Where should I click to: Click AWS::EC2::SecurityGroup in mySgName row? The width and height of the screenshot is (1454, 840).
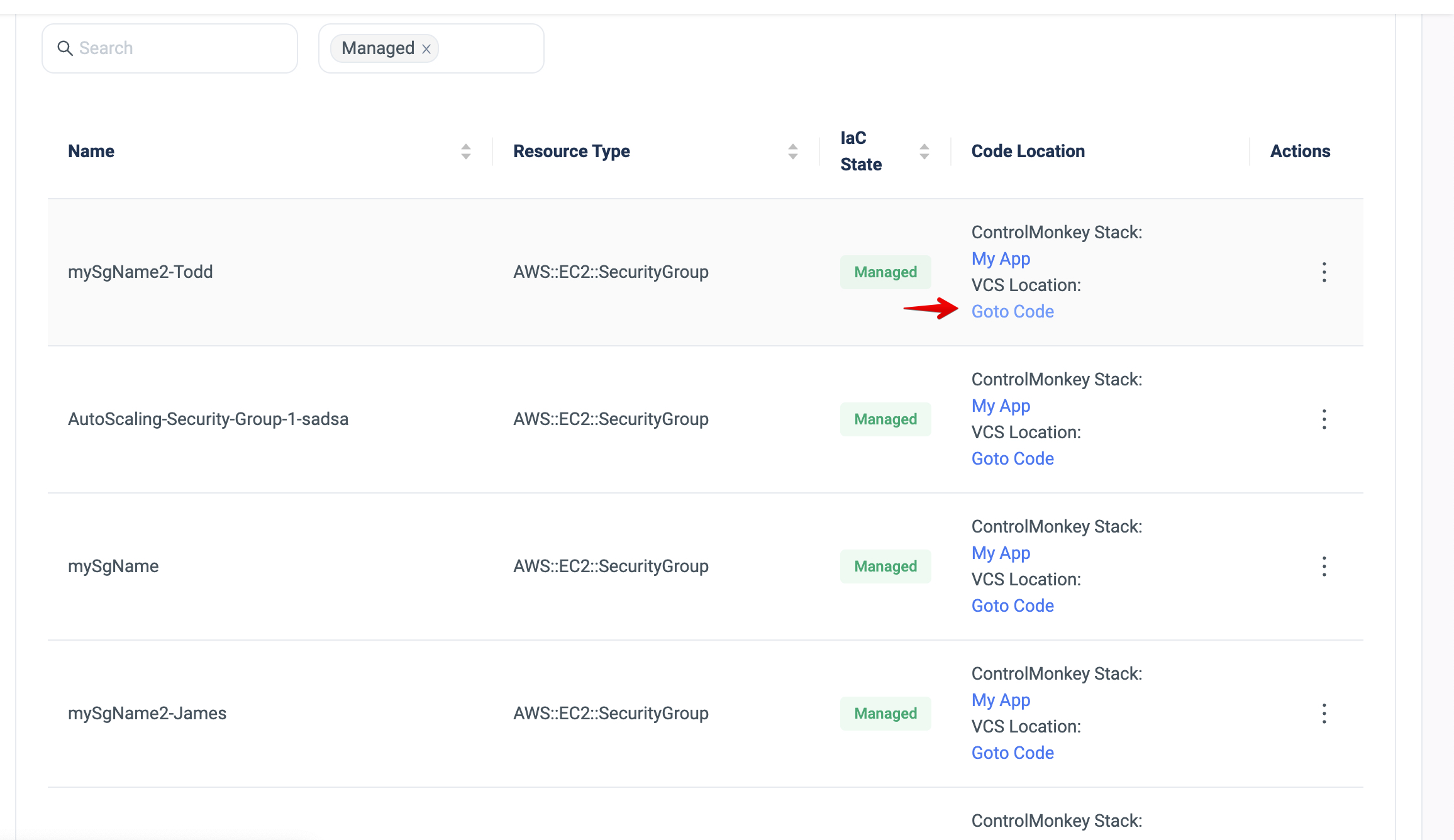(611, 566)
